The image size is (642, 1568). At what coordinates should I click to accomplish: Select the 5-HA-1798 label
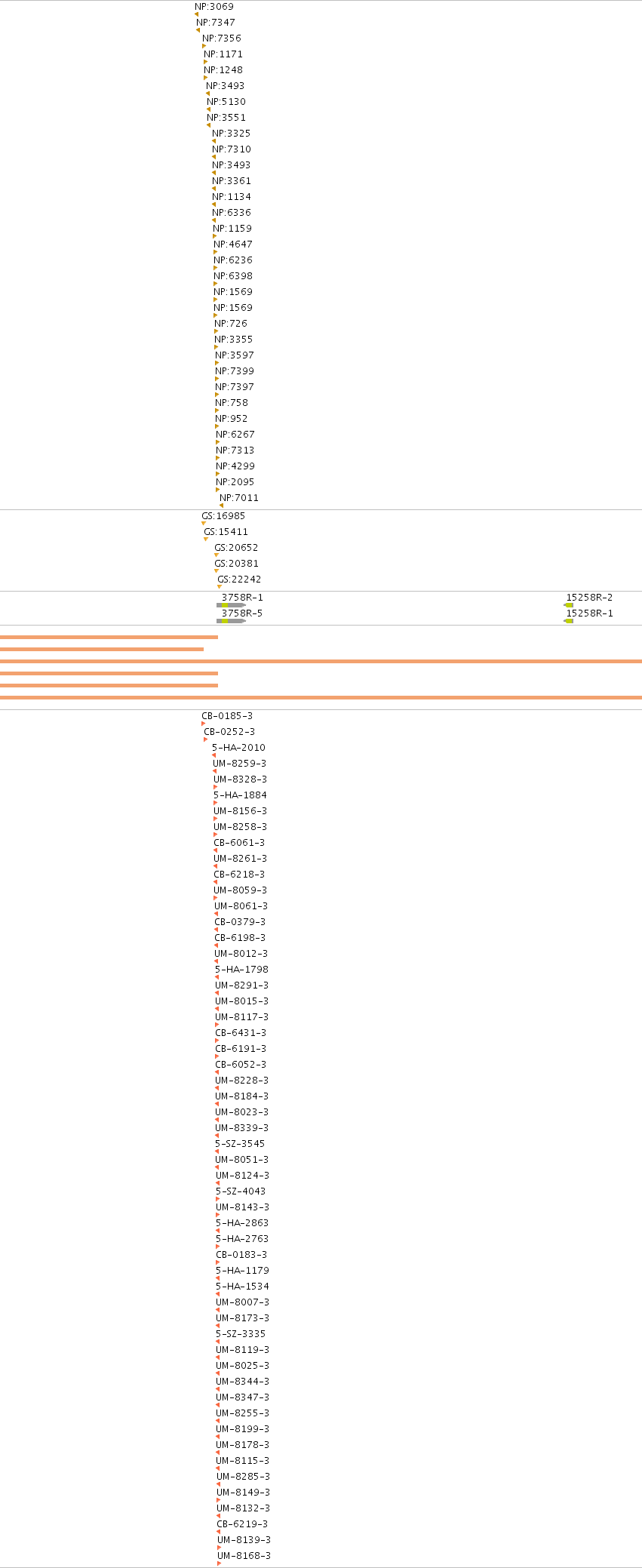point(241,970)
